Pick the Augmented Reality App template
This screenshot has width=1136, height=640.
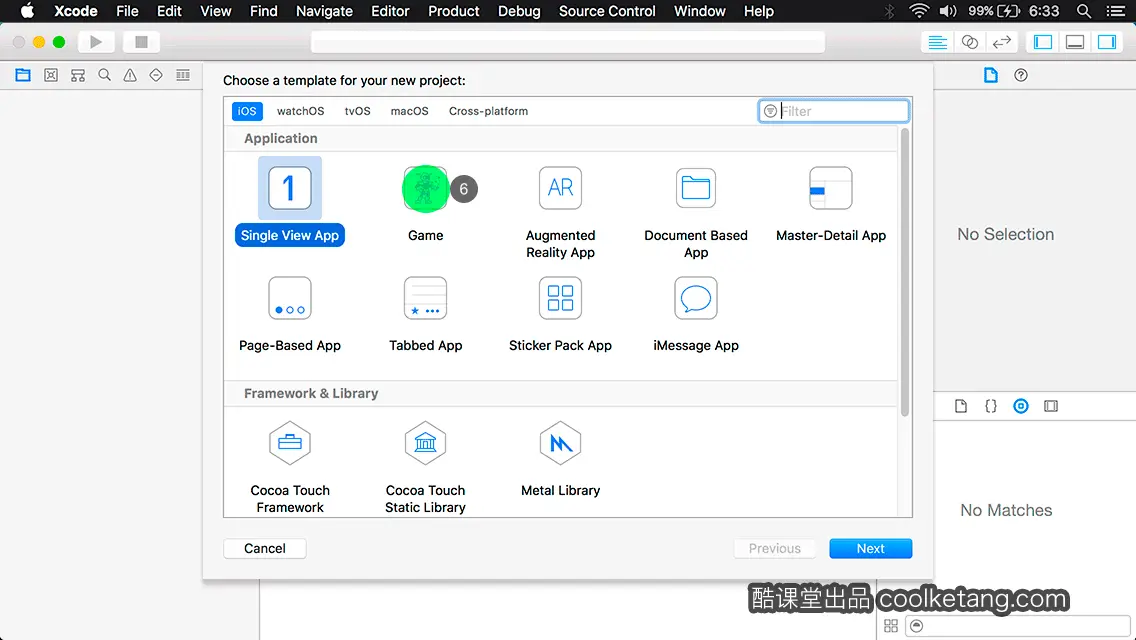(560, 212)
